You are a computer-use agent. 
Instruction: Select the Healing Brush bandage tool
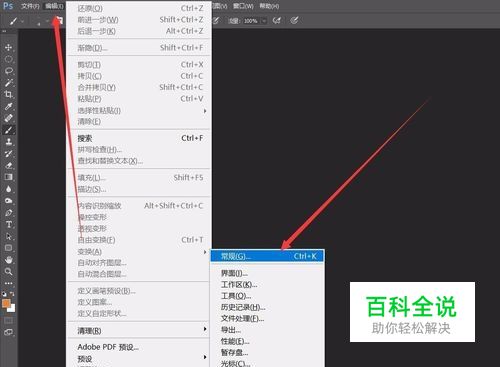pos(9,118)
